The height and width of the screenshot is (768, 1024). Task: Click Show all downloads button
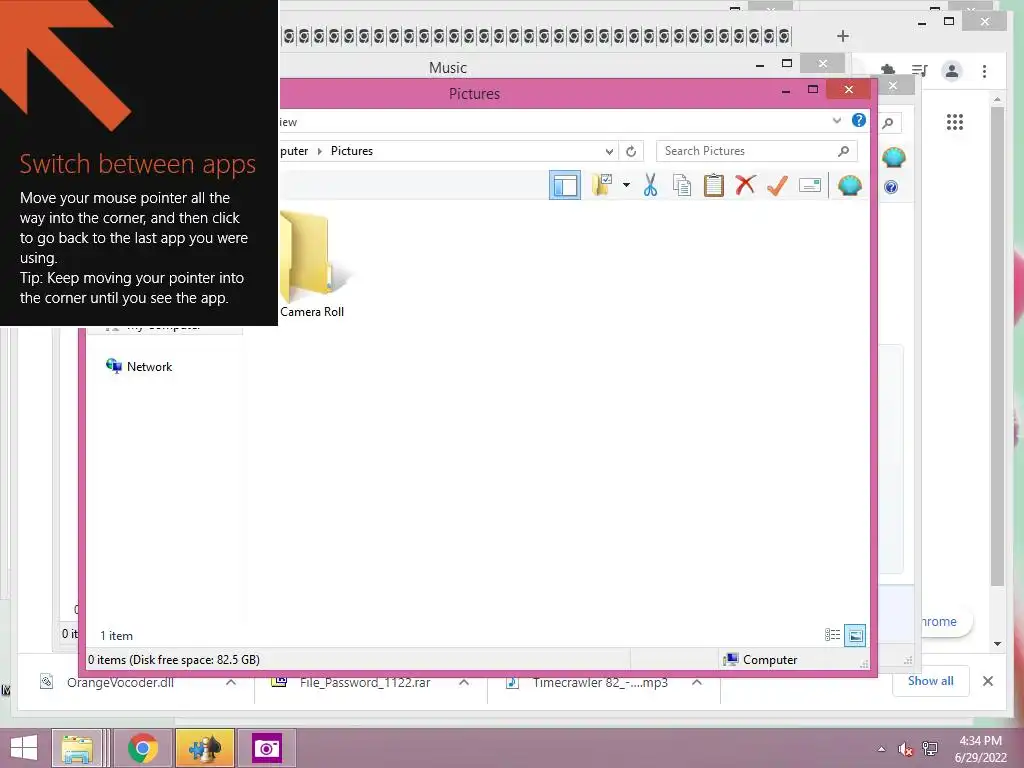931,681
